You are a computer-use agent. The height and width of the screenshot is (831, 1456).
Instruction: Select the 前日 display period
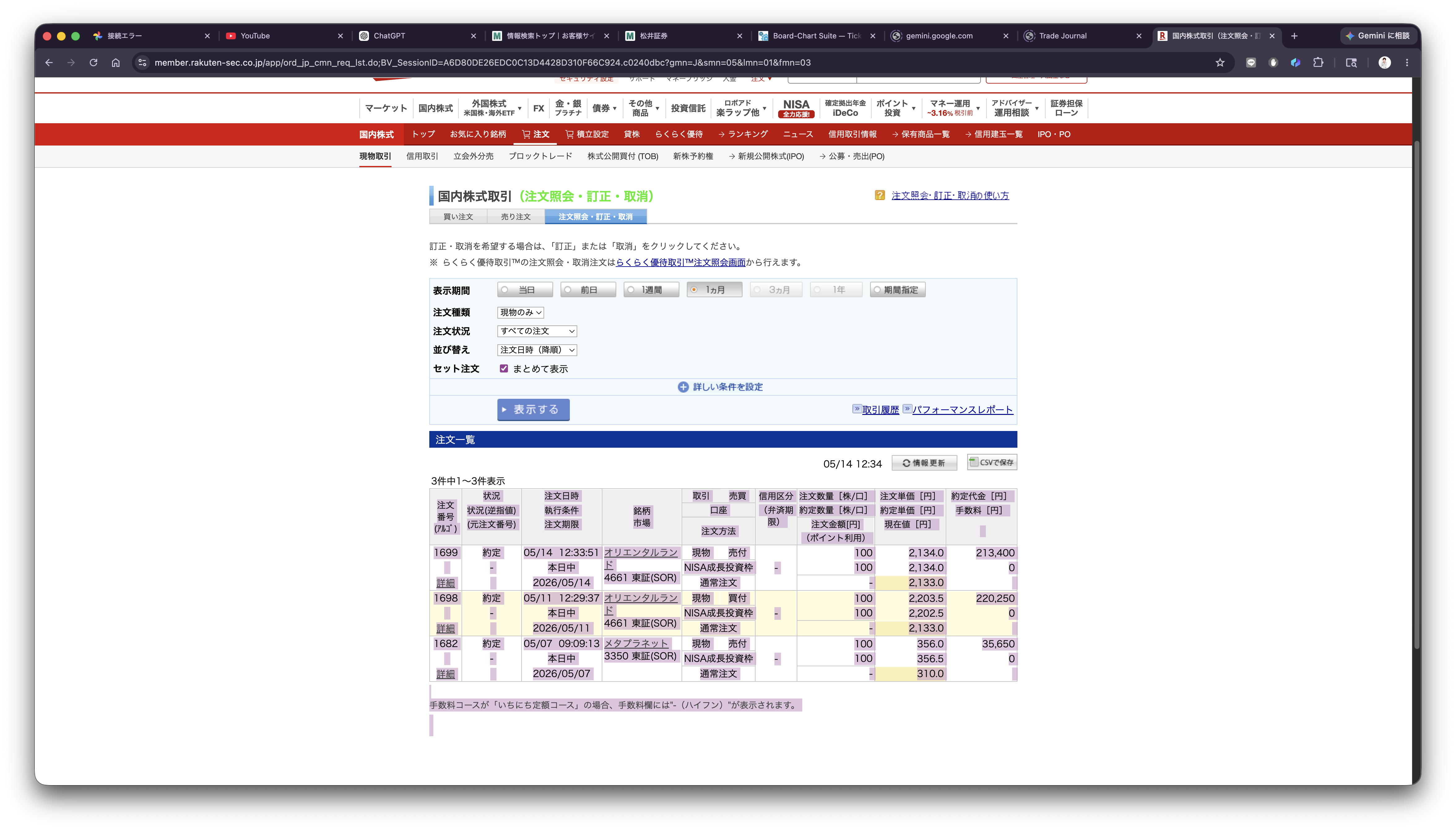pyautogui.click(x=588, y=290)
